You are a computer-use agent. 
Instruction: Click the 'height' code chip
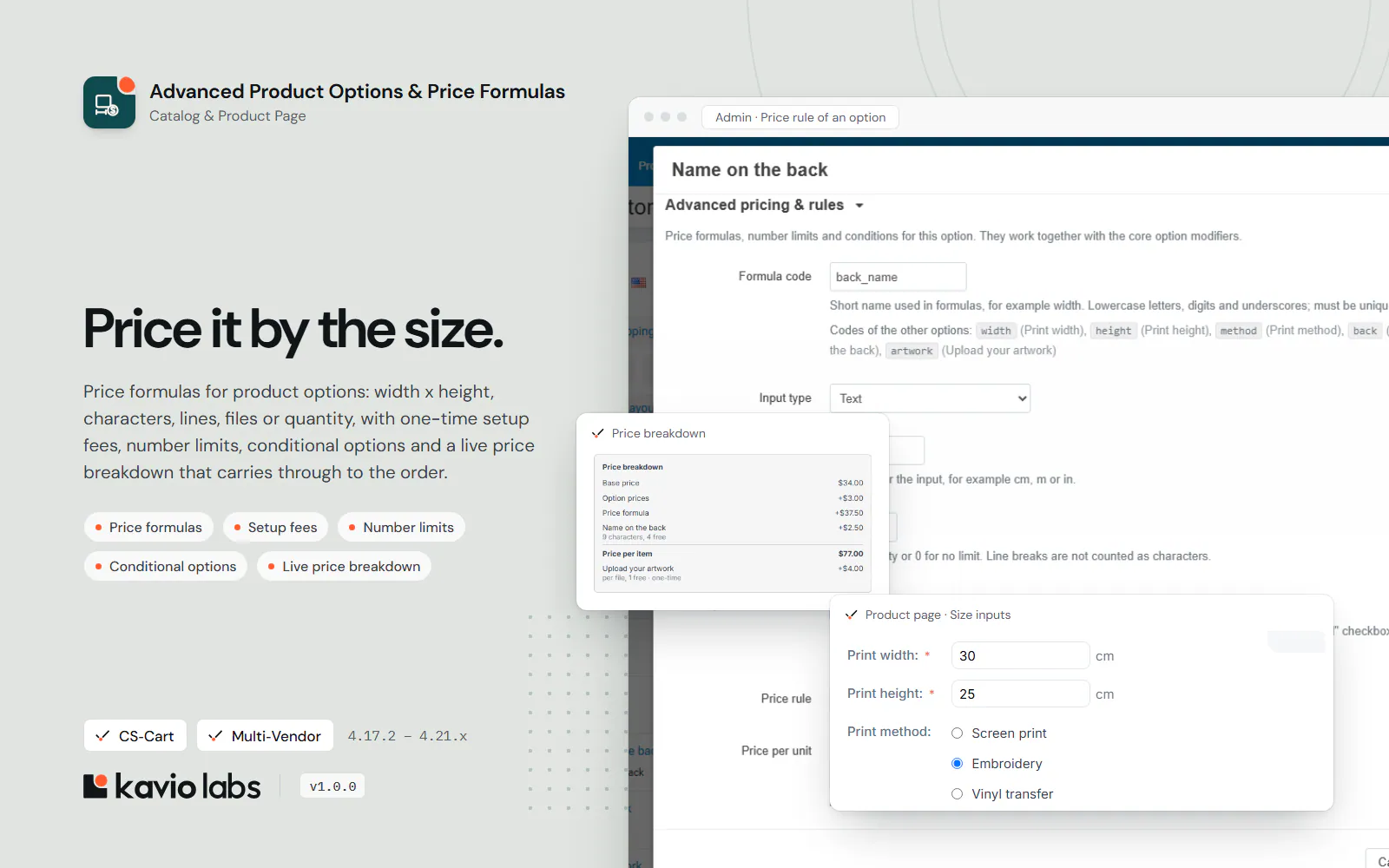click(x=1113, y=331)
